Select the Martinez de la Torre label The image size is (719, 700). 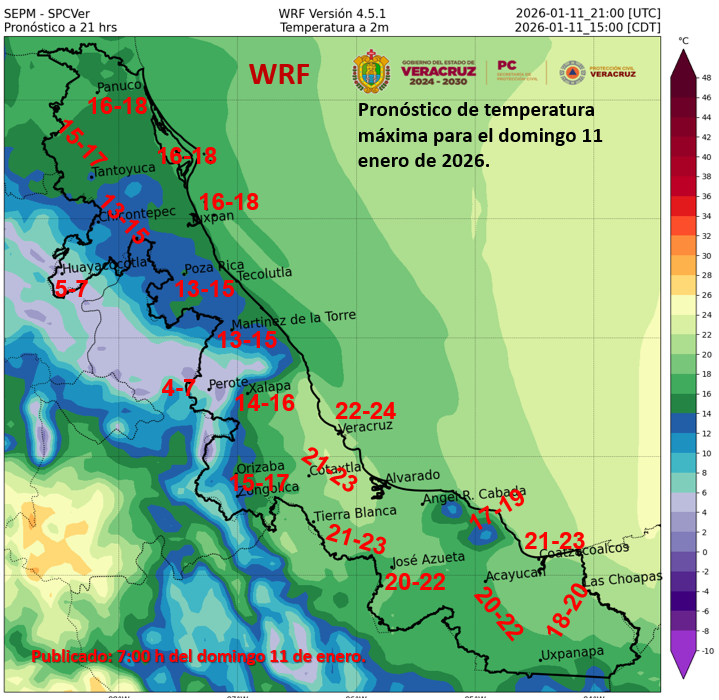[x=293, y=320]
